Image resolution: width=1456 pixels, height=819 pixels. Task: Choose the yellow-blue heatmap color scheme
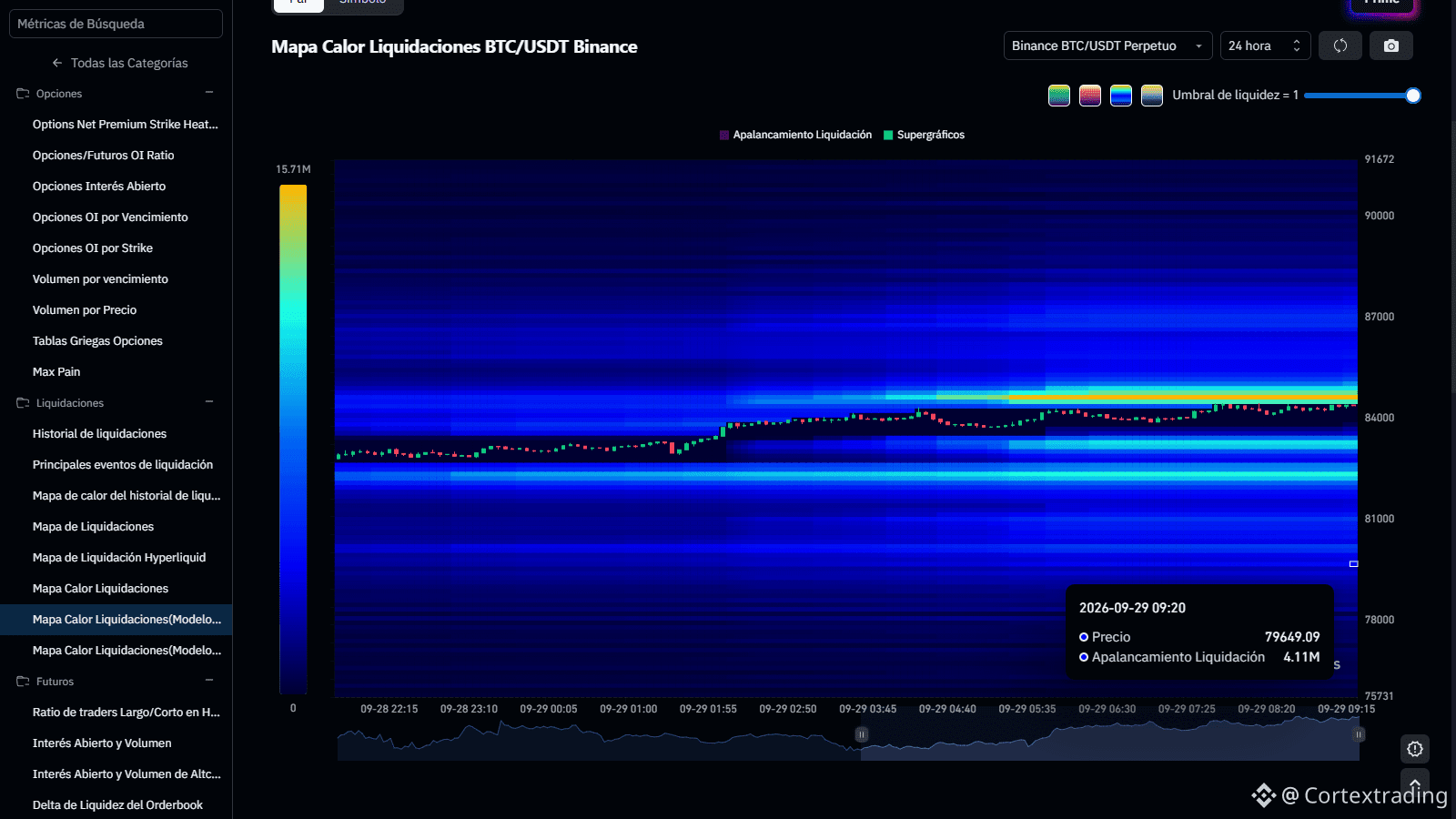(x=1152, y=96)
